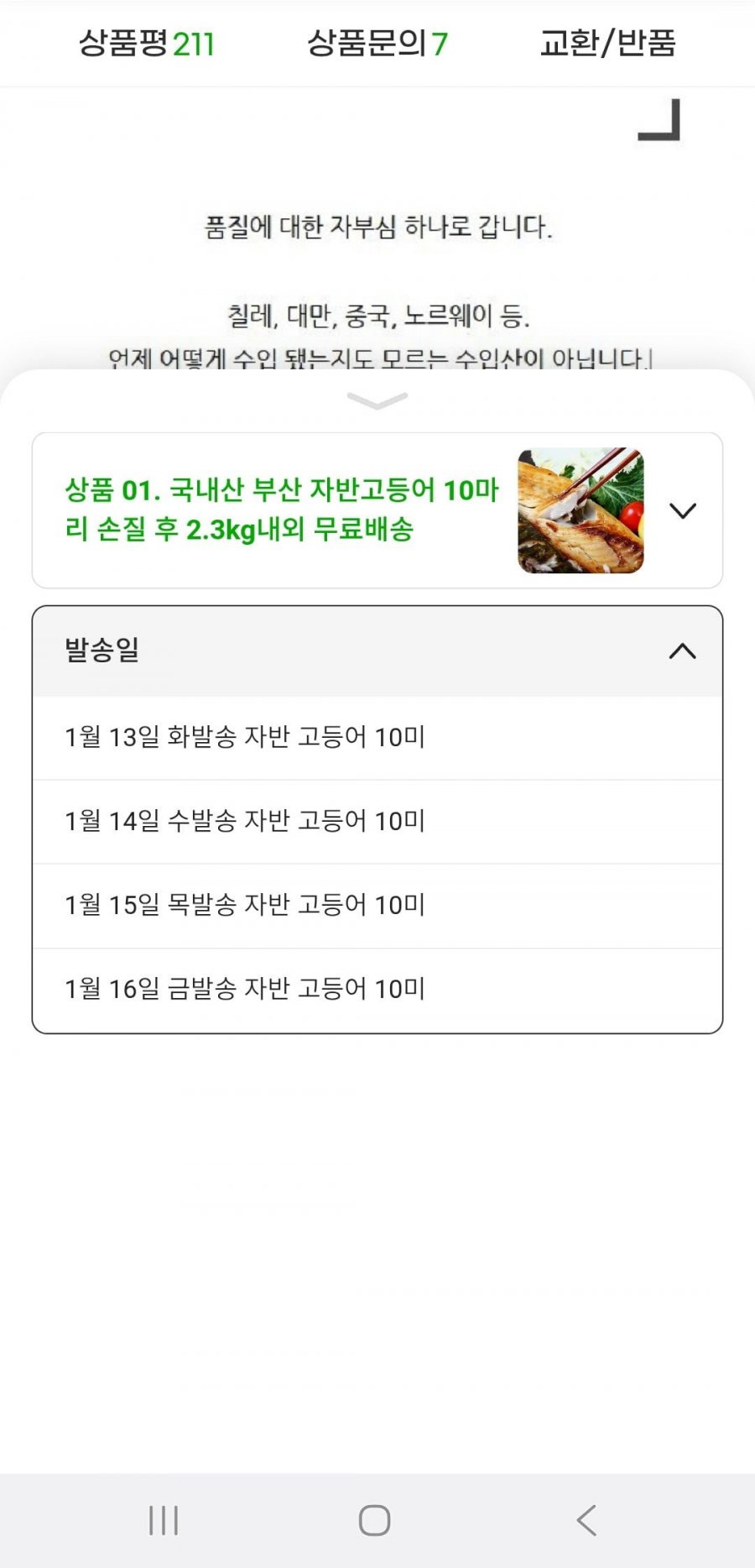This screenshot has height=1568, width=755.
Task: Tap the 품질에 대한 자부심 description line
Action: pyautogui.click(x=378, y=227)
